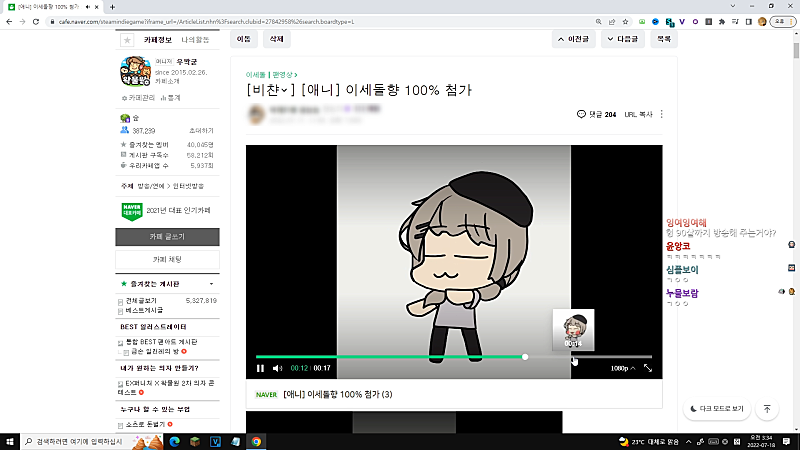Click the cafe profile logo image

coord(135,71)
